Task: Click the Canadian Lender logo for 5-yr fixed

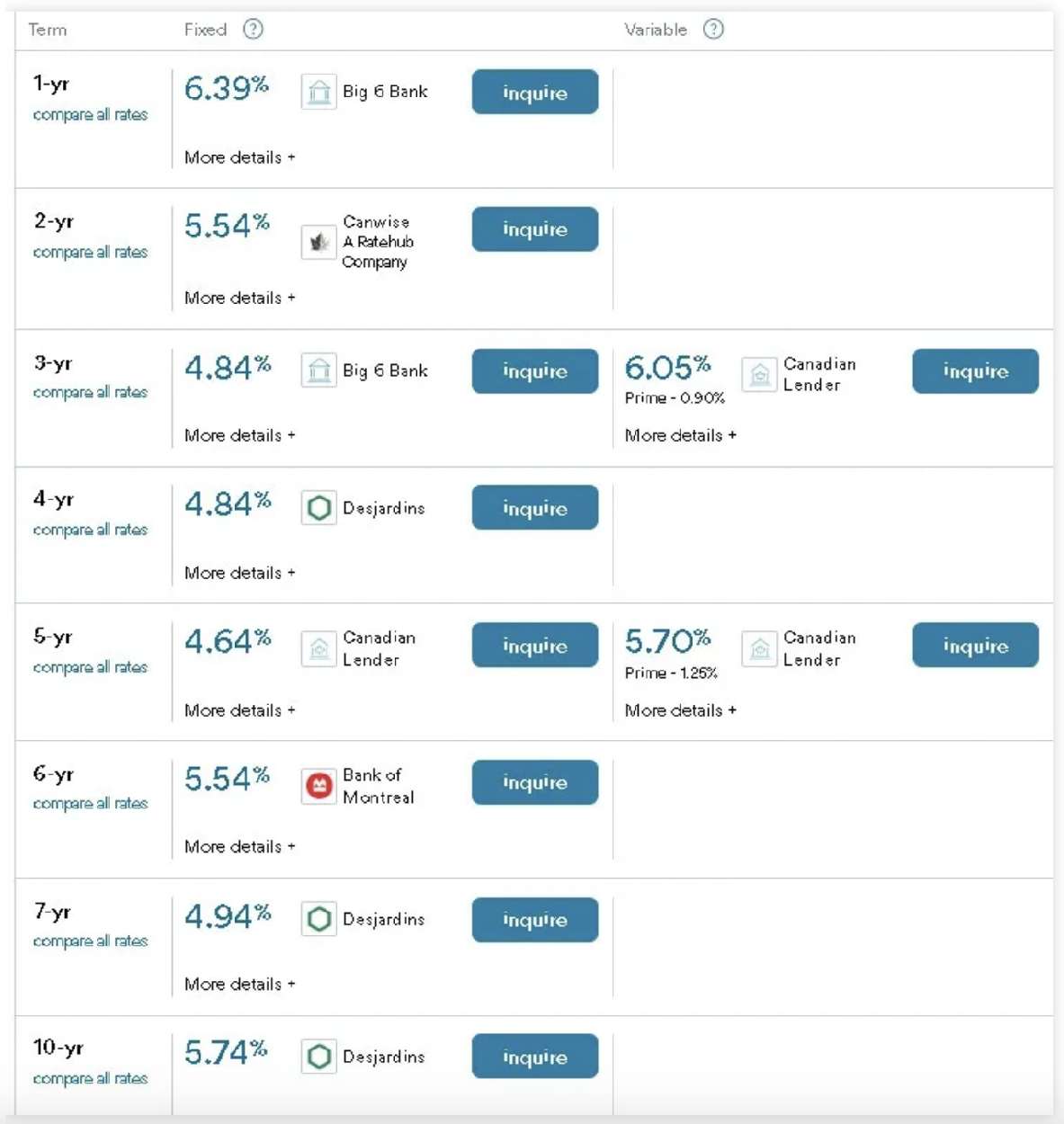Action: click(318, 648)
